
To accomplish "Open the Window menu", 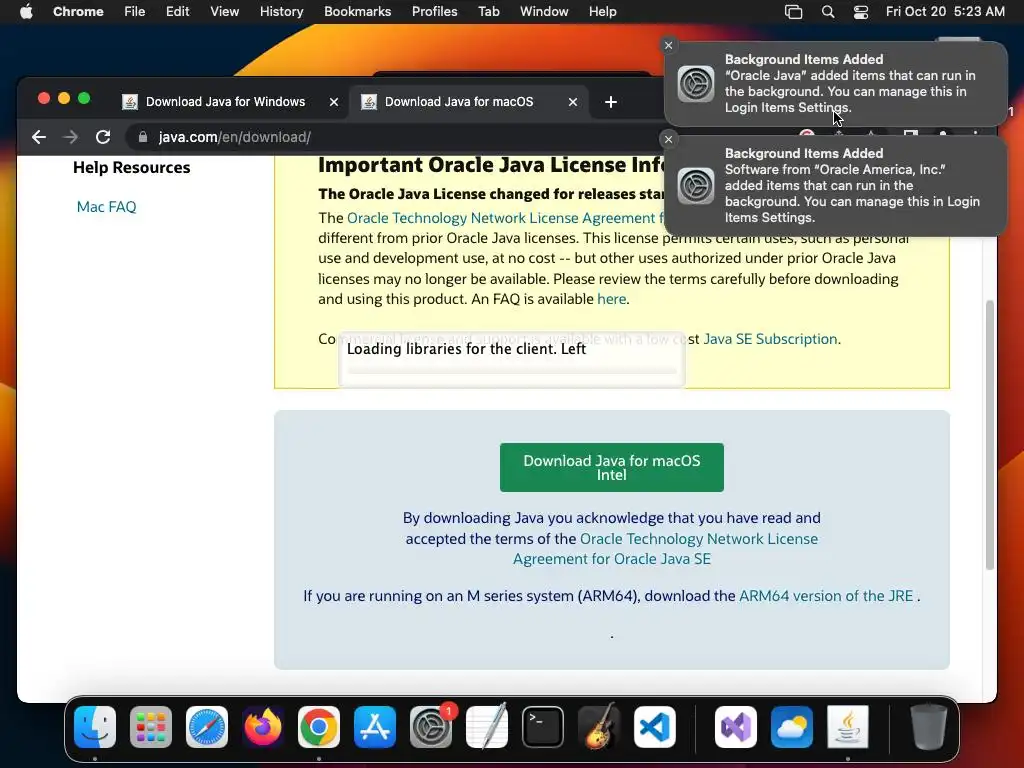I will click(544, 12).
